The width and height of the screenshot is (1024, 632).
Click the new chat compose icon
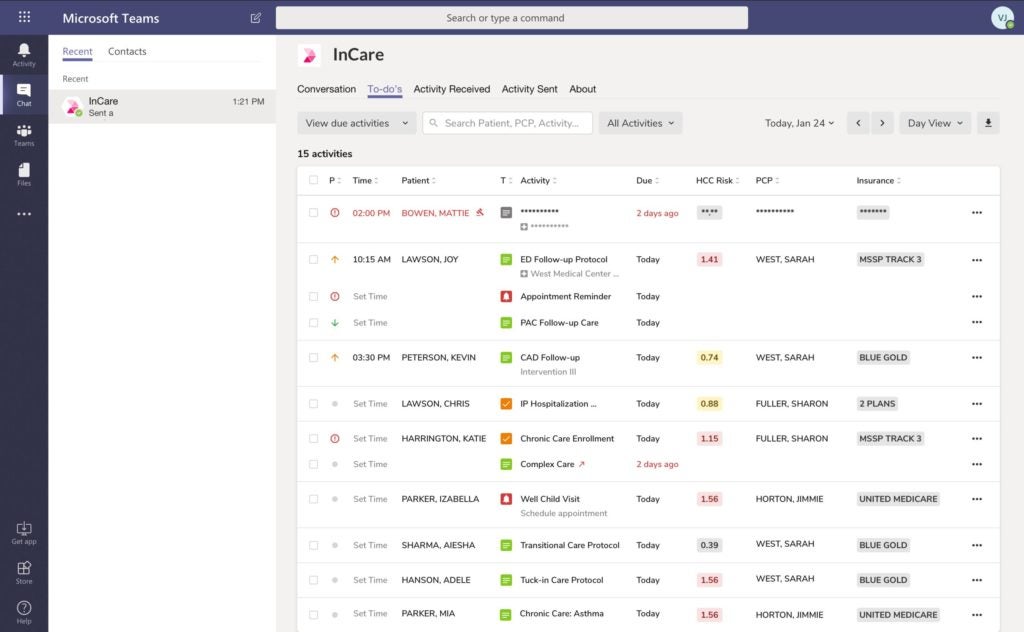[256, 18]
